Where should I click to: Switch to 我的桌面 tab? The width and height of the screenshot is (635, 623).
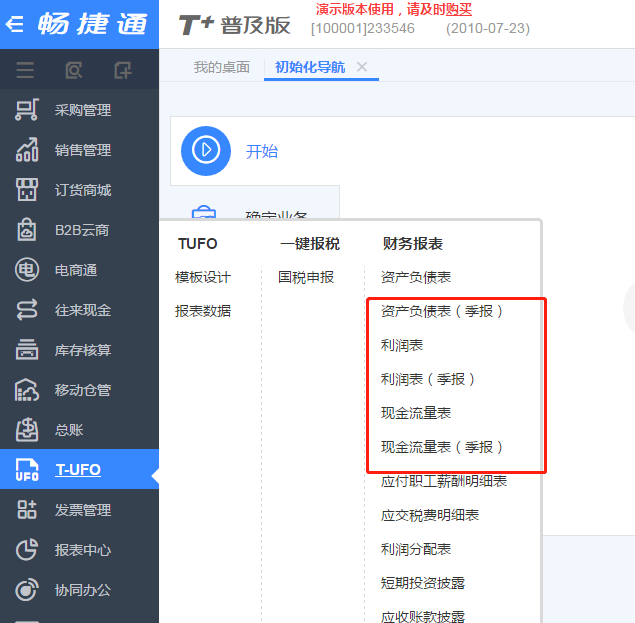[x=222, y=67]
